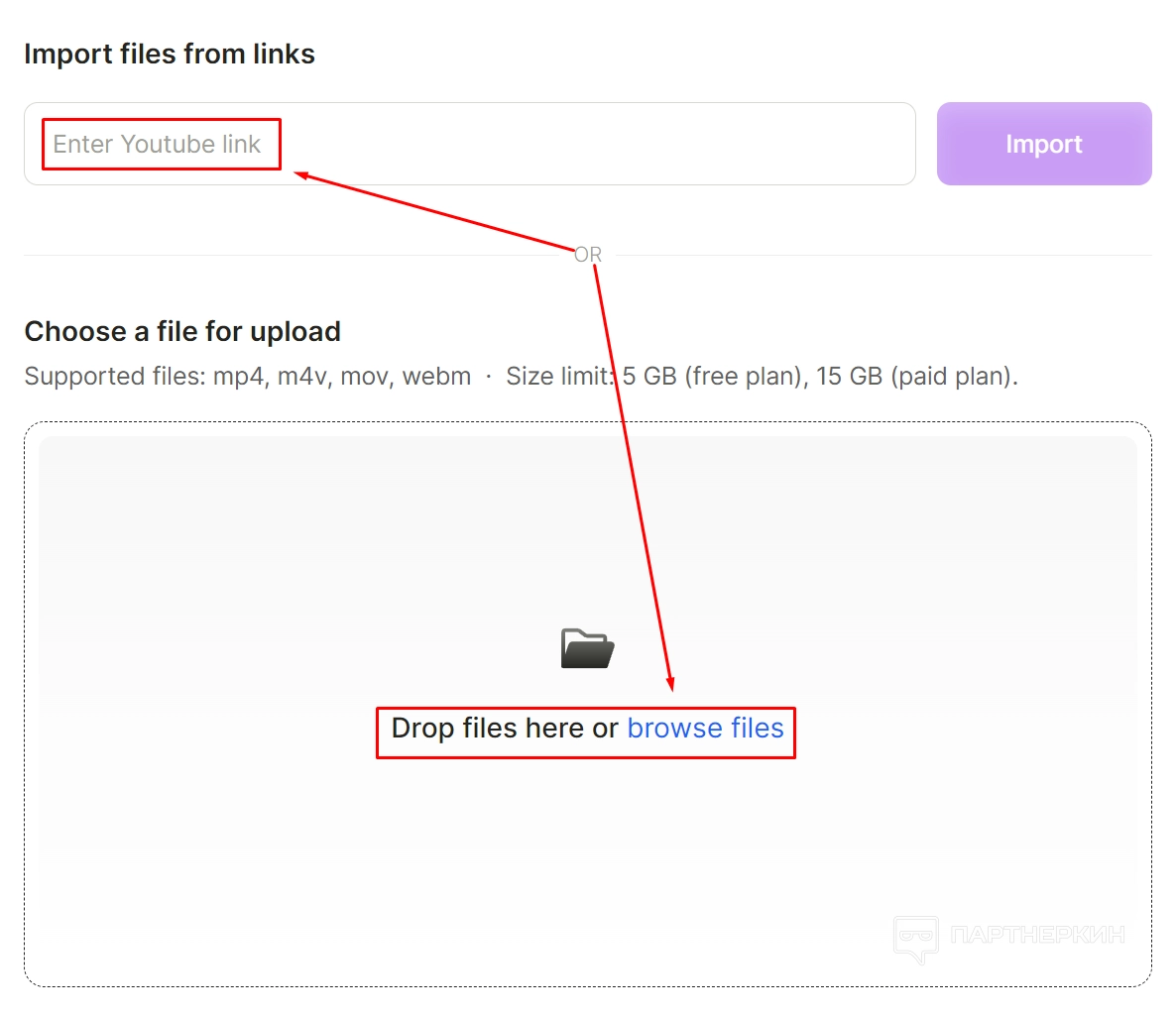Click the "Supported files:" label
This screenshot has width=1176, height=1017.
[x=114, y=377]
